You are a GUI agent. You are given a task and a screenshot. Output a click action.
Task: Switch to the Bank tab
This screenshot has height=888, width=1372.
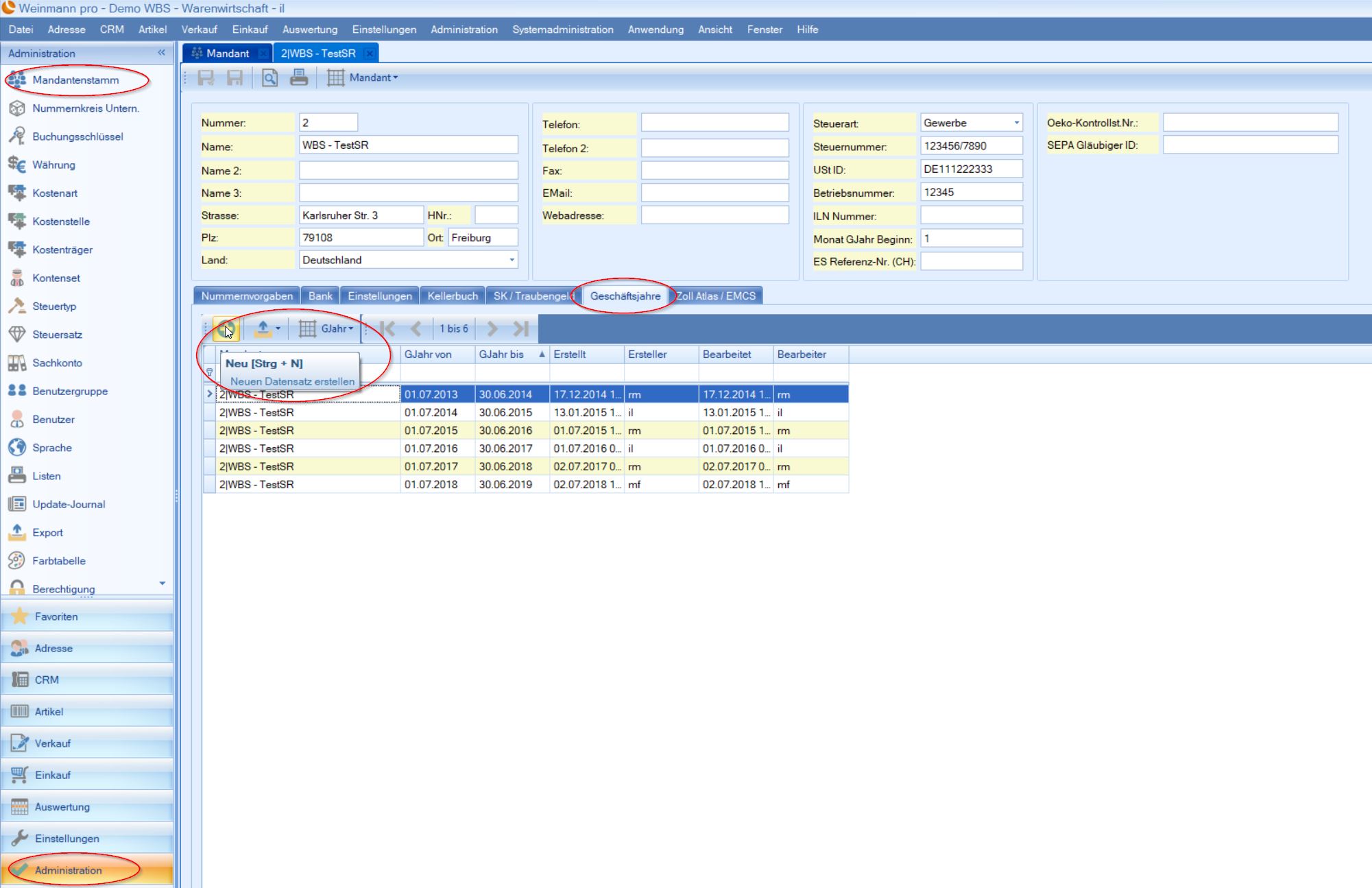coord(320,296)
